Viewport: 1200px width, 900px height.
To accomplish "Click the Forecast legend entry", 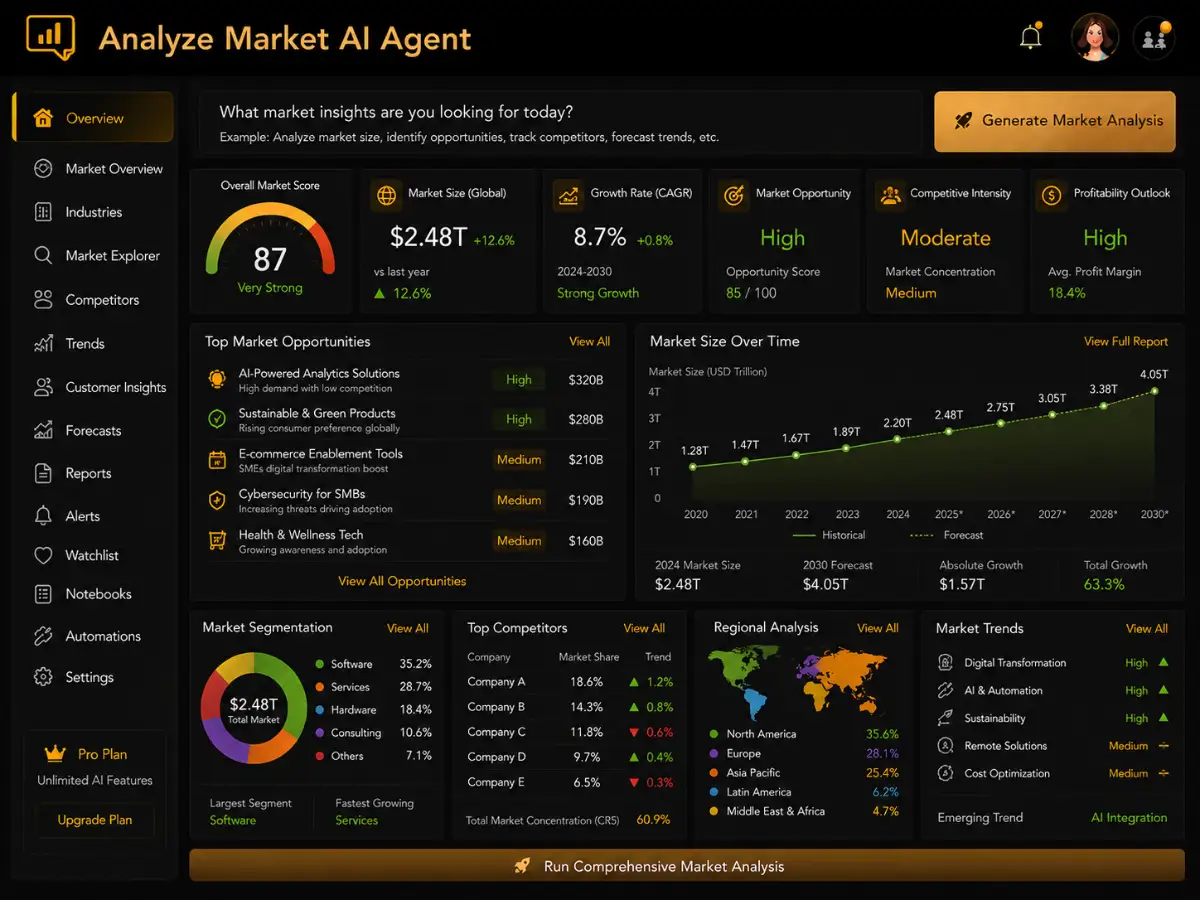I will pos(947,535).
